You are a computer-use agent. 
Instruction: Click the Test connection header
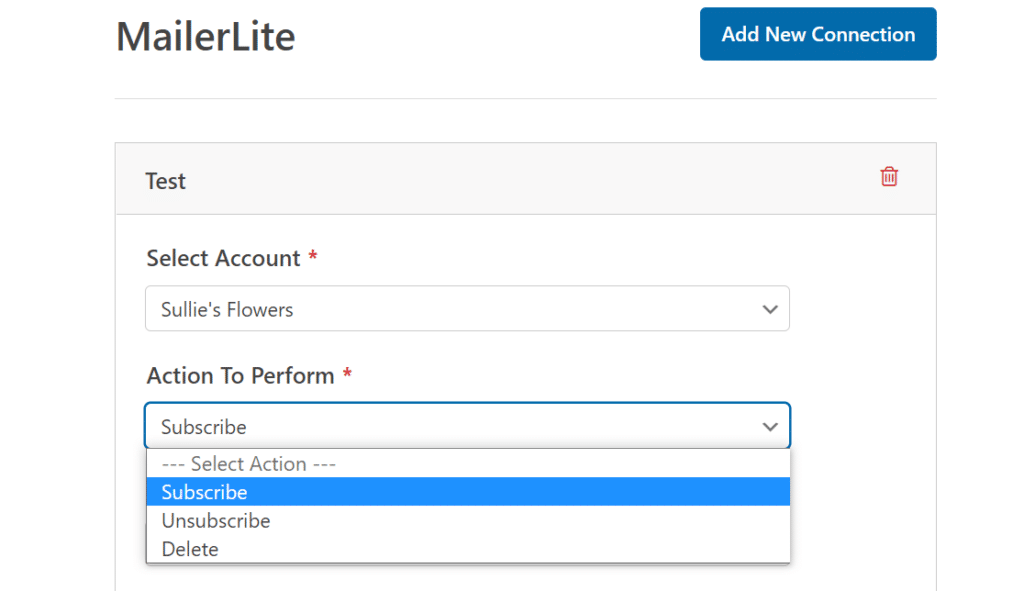pyautogui.click(x=166, y=180)
